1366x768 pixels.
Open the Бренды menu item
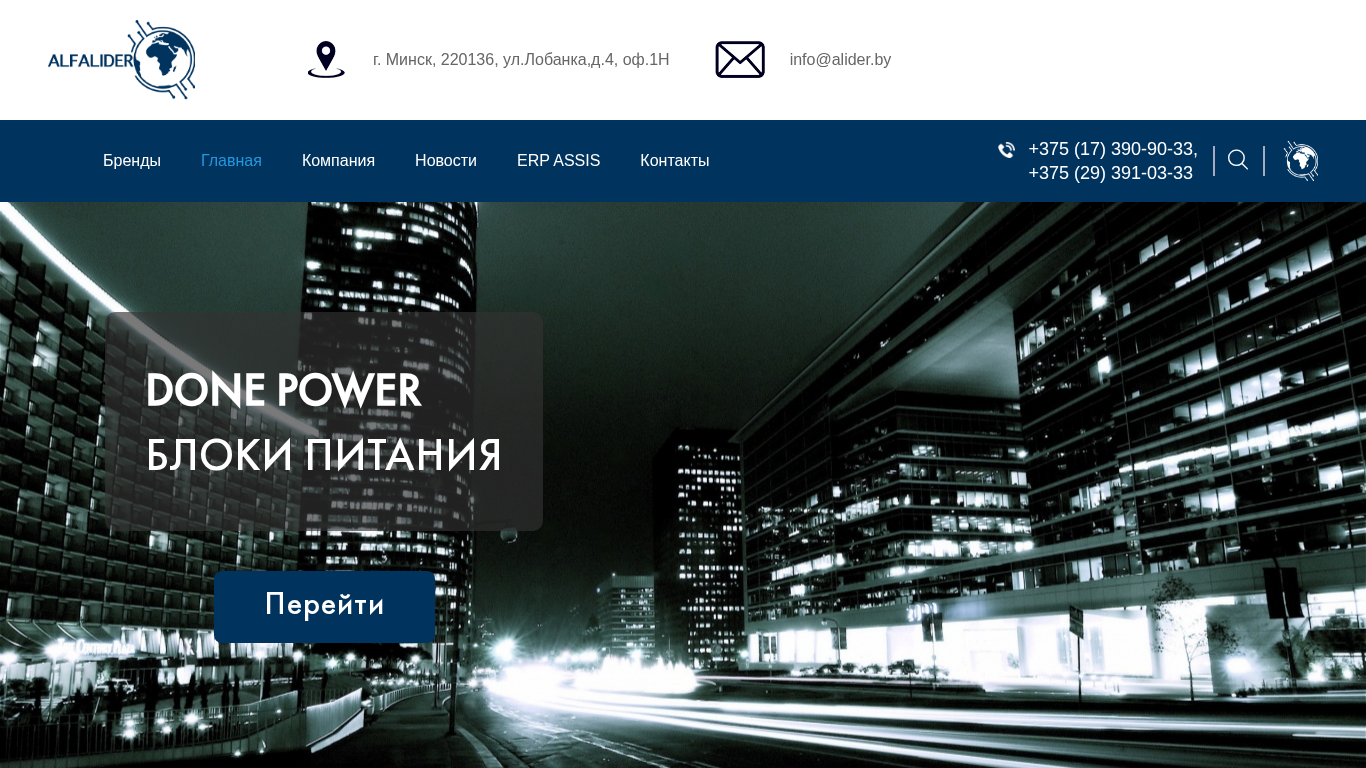[x=132, y=161]
